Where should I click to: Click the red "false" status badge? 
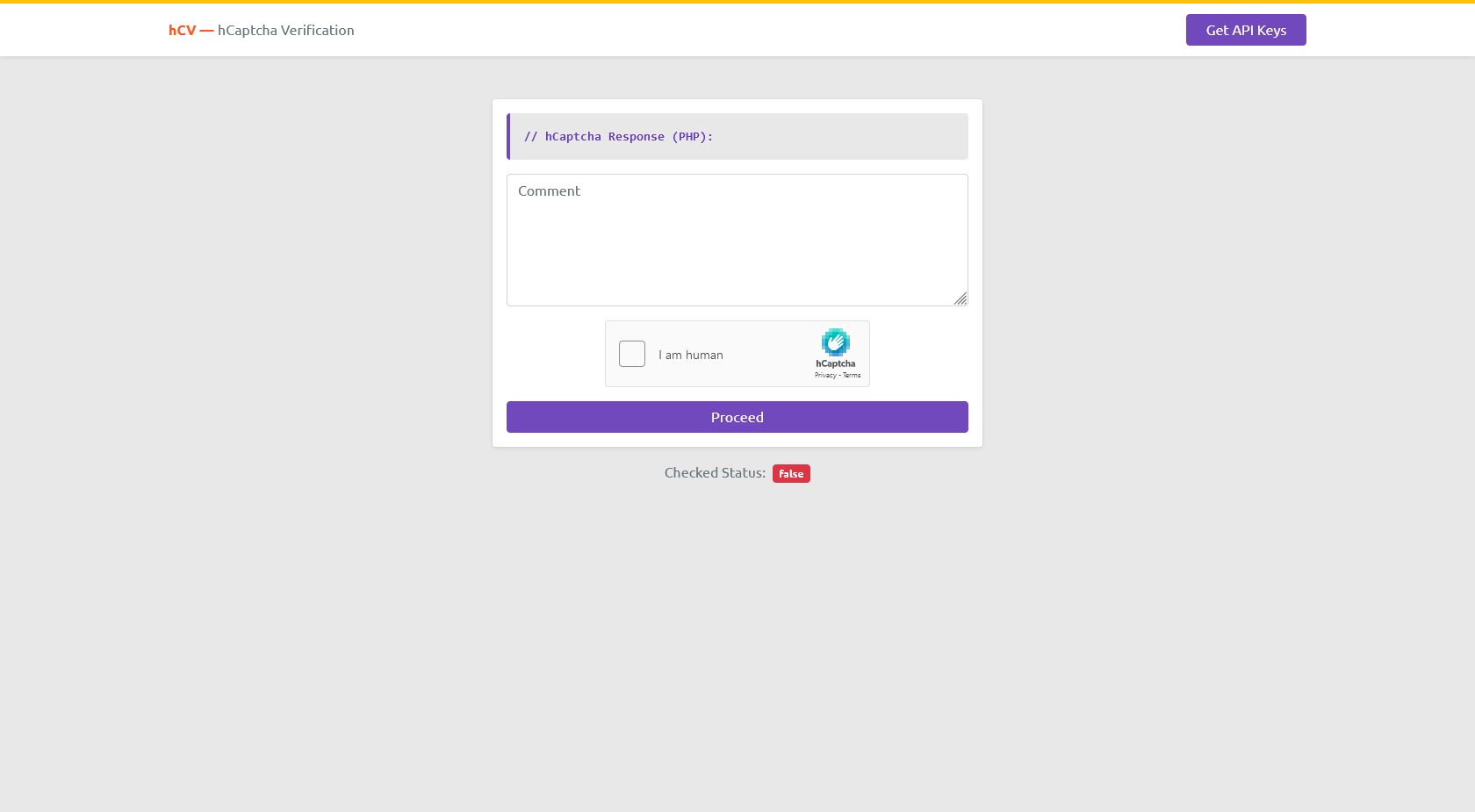pyautogui.click(x=791, y=473)
